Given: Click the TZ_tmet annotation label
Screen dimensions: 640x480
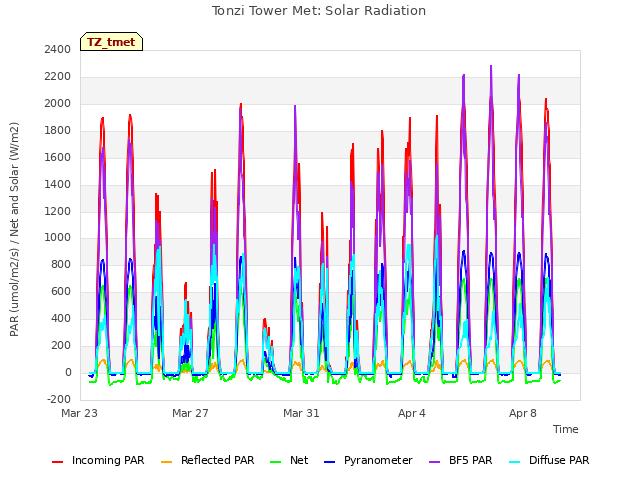Looking at the screenshot, I should click(111, 42).
